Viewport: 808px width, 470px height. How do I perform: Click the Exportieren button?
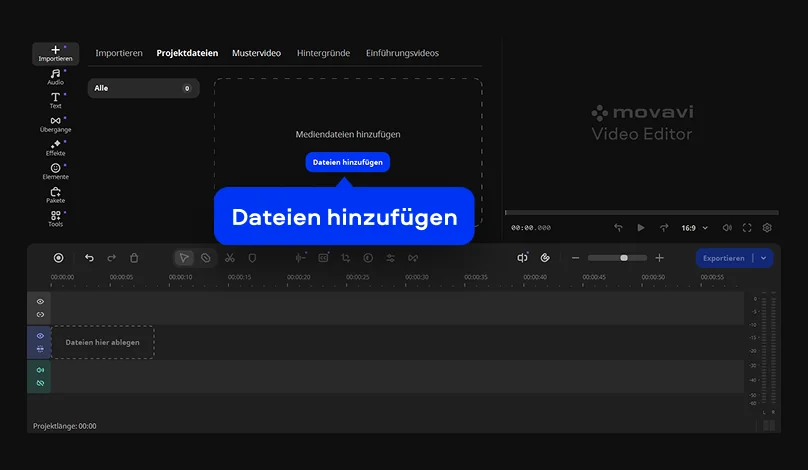point(723,258)
